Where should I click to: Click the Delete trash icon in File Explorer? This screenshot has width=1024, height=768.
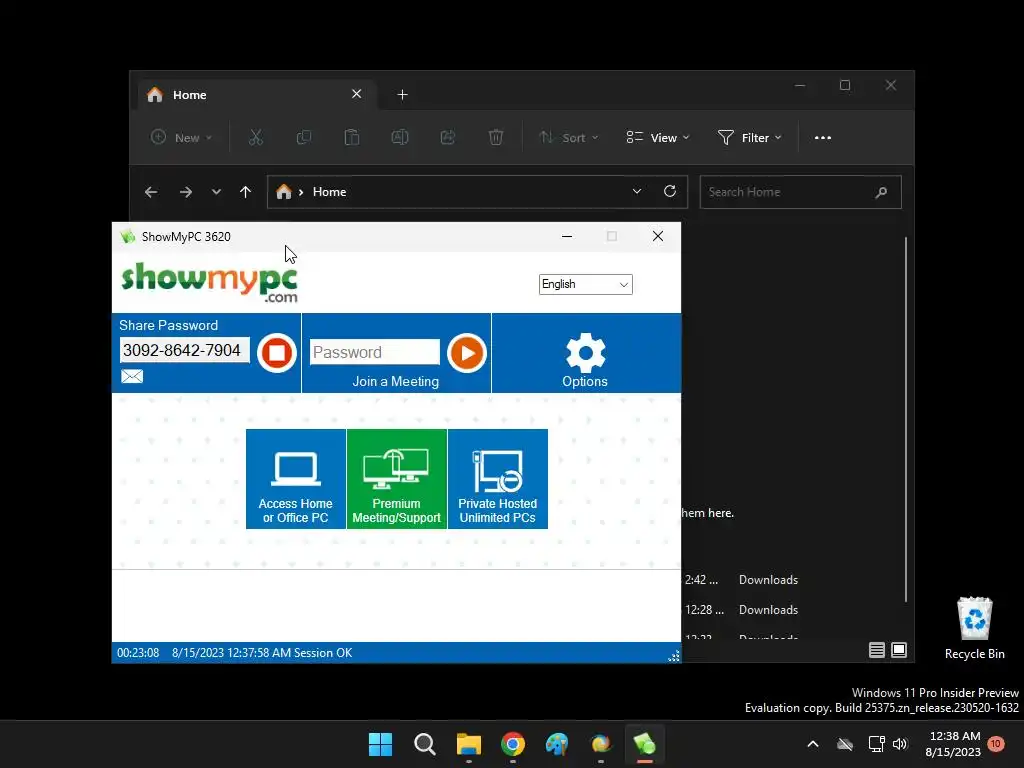[x=496, y=137]
